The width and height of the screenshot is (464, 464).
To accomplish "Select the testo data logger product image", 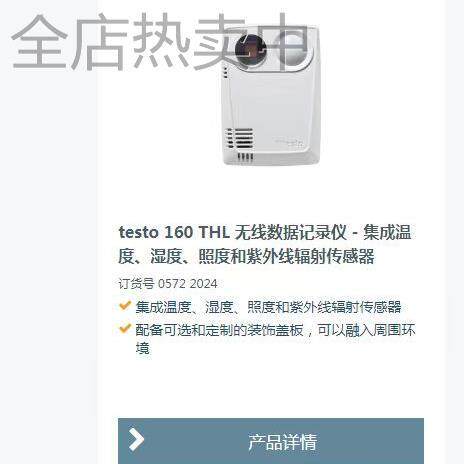I will point(270,97).
